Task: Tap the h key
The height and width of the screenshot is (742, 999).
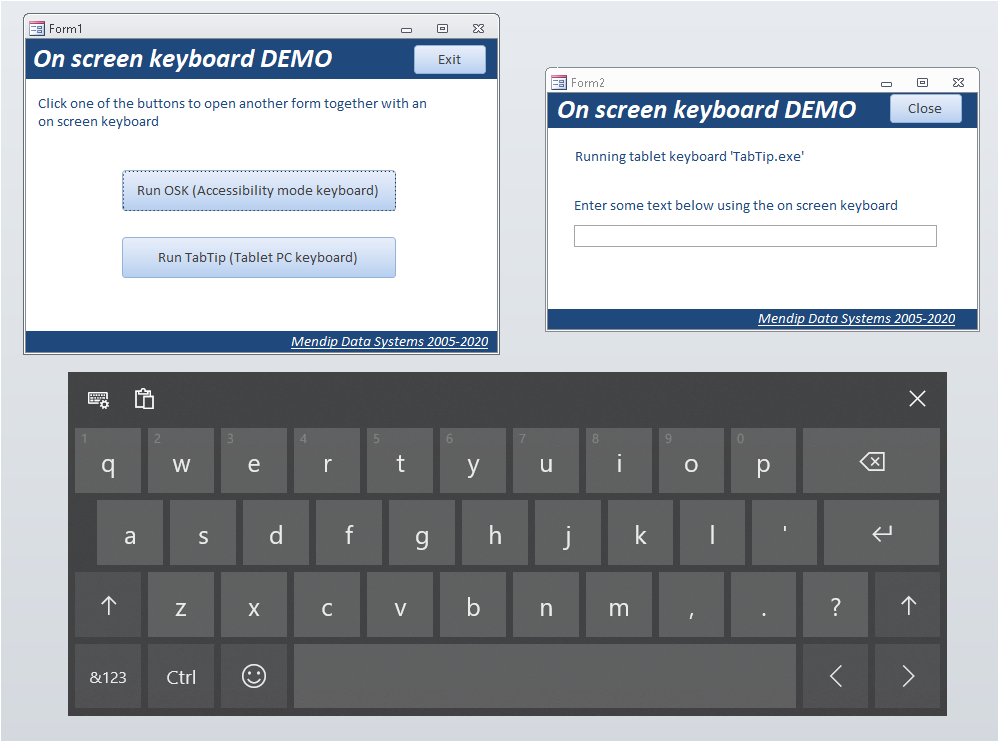Action: [x=494, y=532]
